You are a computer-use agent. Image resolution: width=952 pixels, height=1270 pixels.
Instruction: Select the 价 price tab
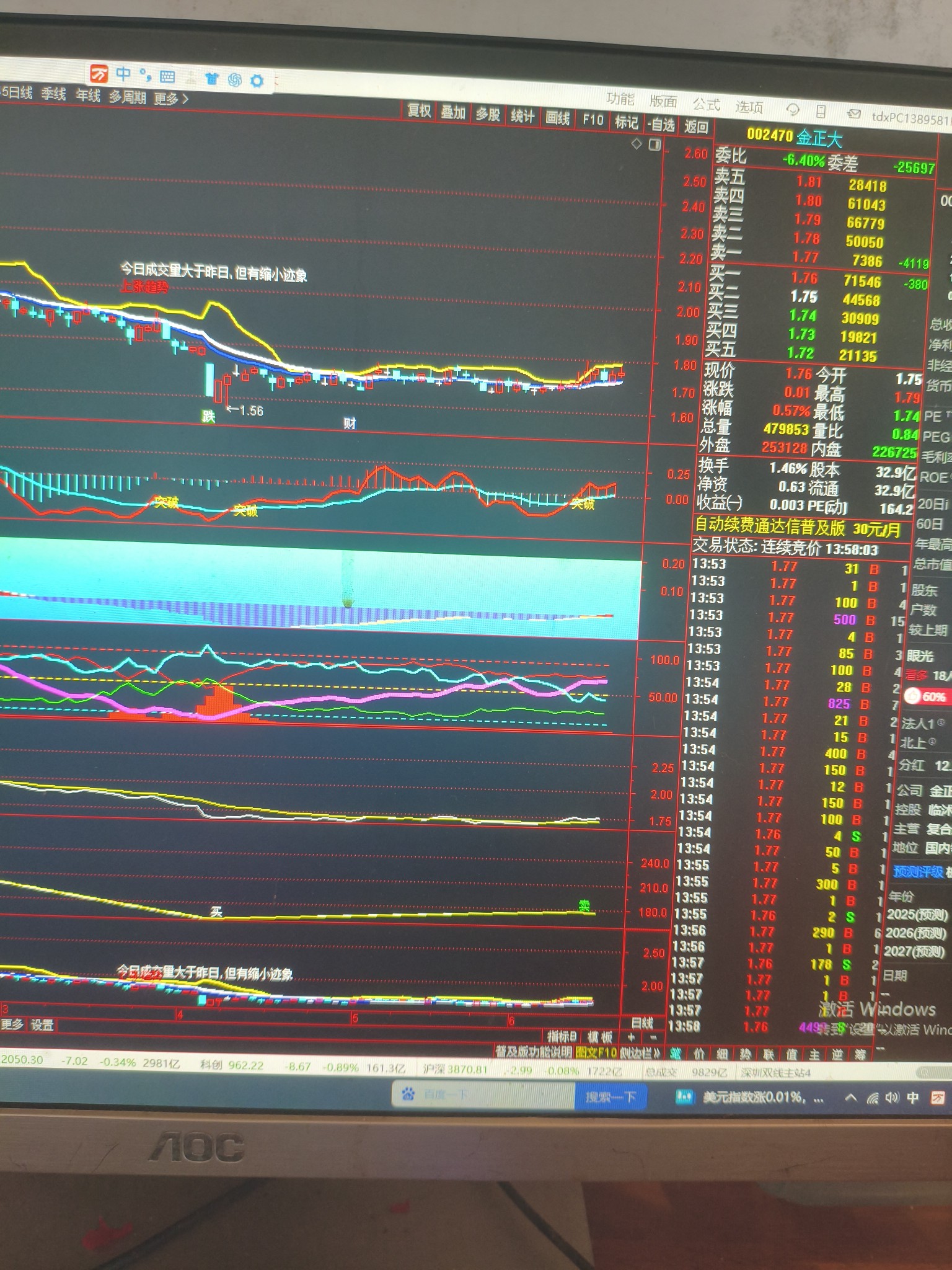[699, 1054]
